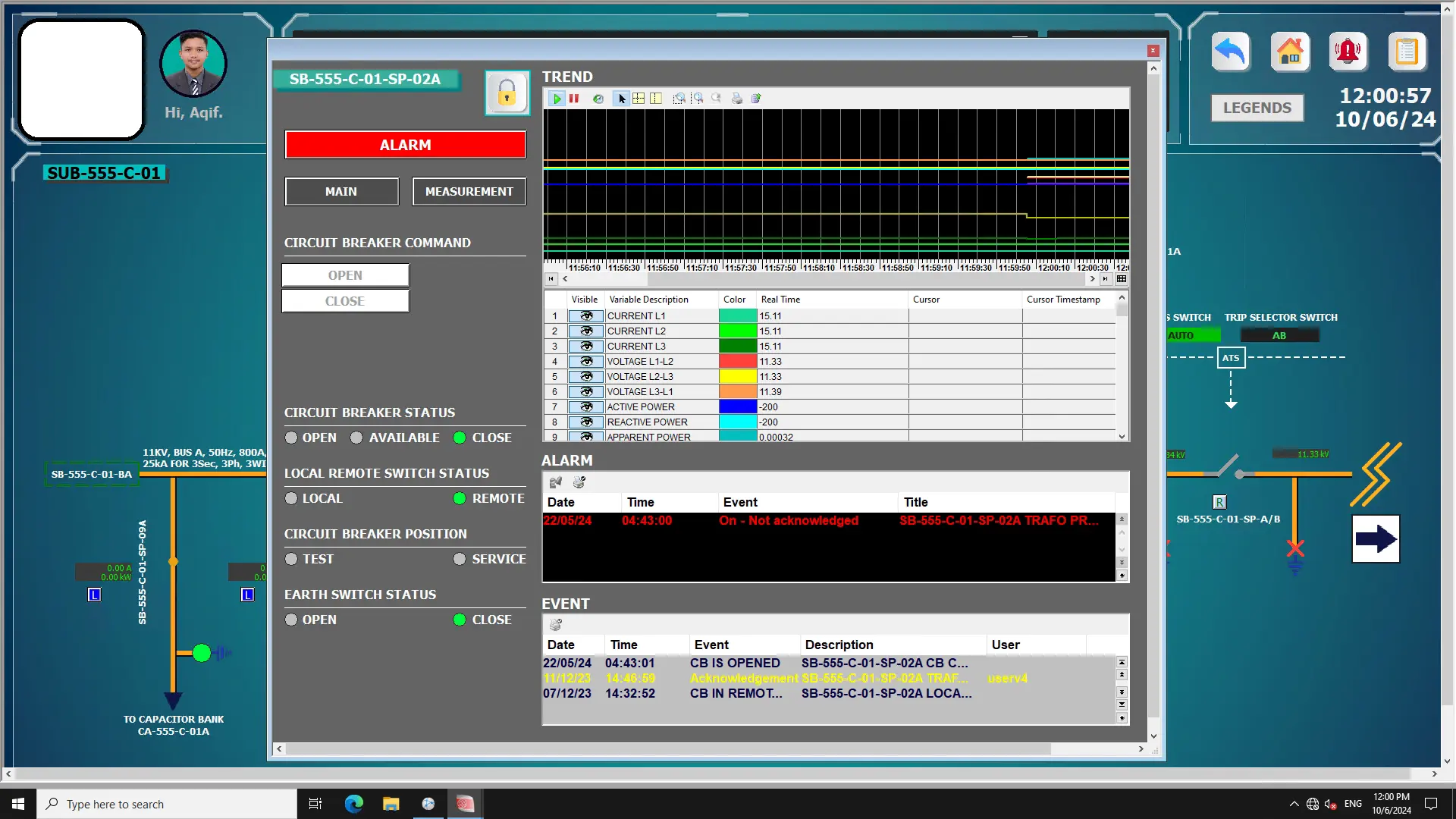Click the LEGENDS button

tap(1257, 108)
